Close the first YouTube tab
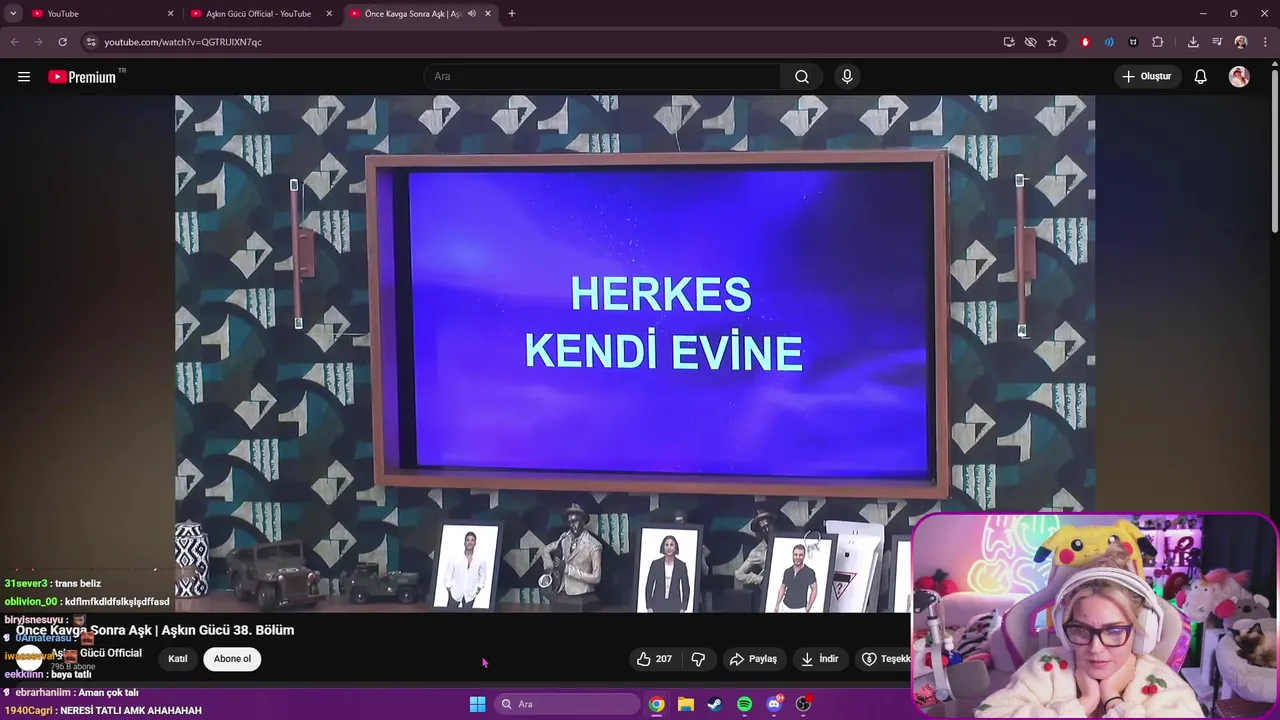This screenshot has height=720, width=1280. pos(170,14)
